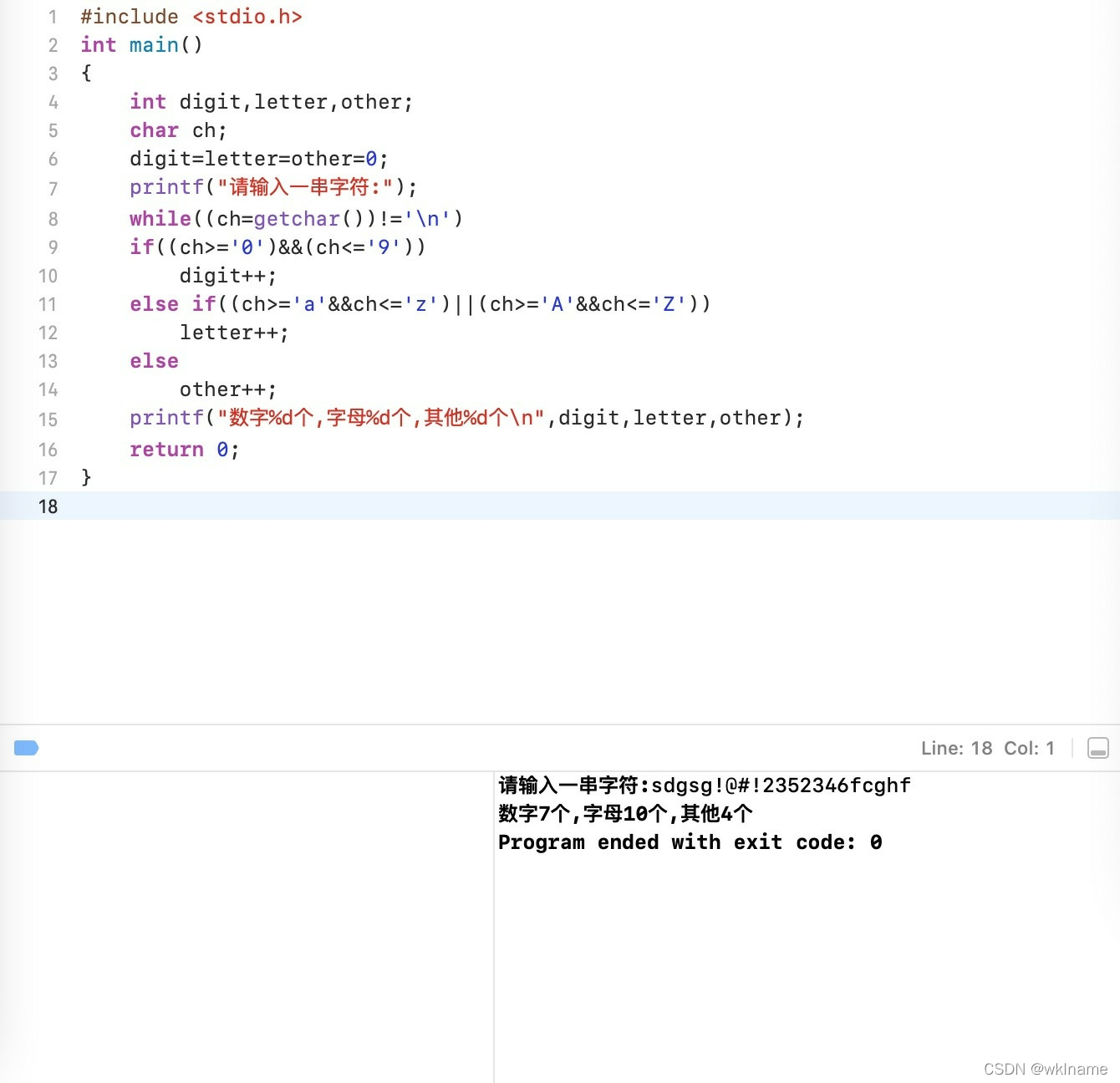Toggle the debug area hide panel icon
Screen dimensions: 1120x1083
(x=1098, y=748)
